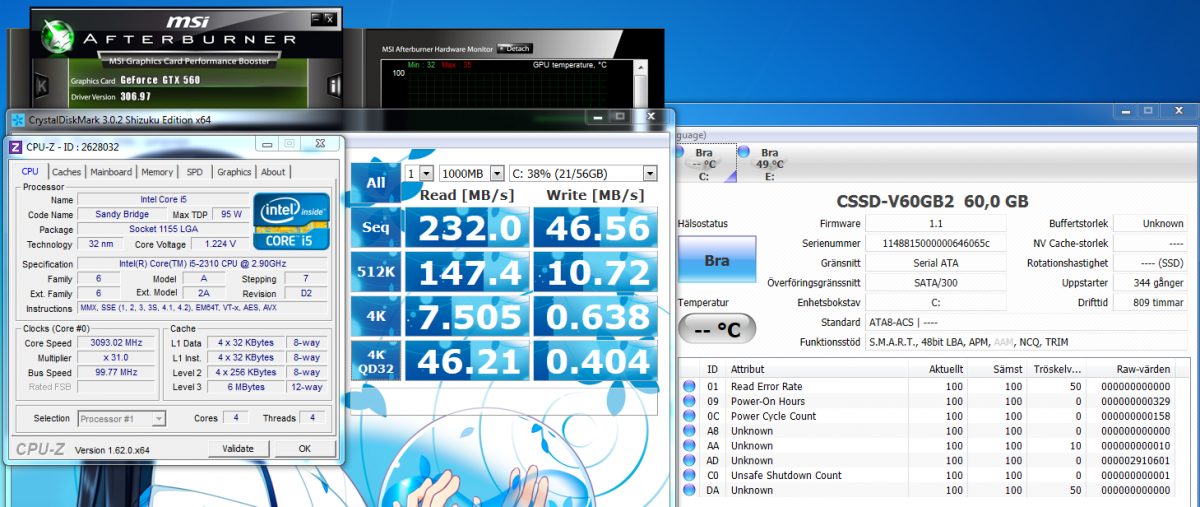Run the Seq benchmark in CrystalDiskMark

click(x=375, y=229)
